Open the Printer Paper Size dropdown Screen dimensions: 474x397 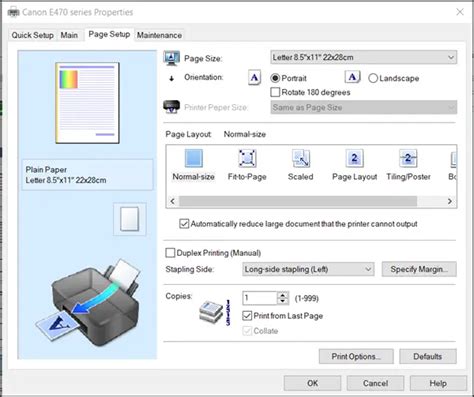tap(364, 107)
